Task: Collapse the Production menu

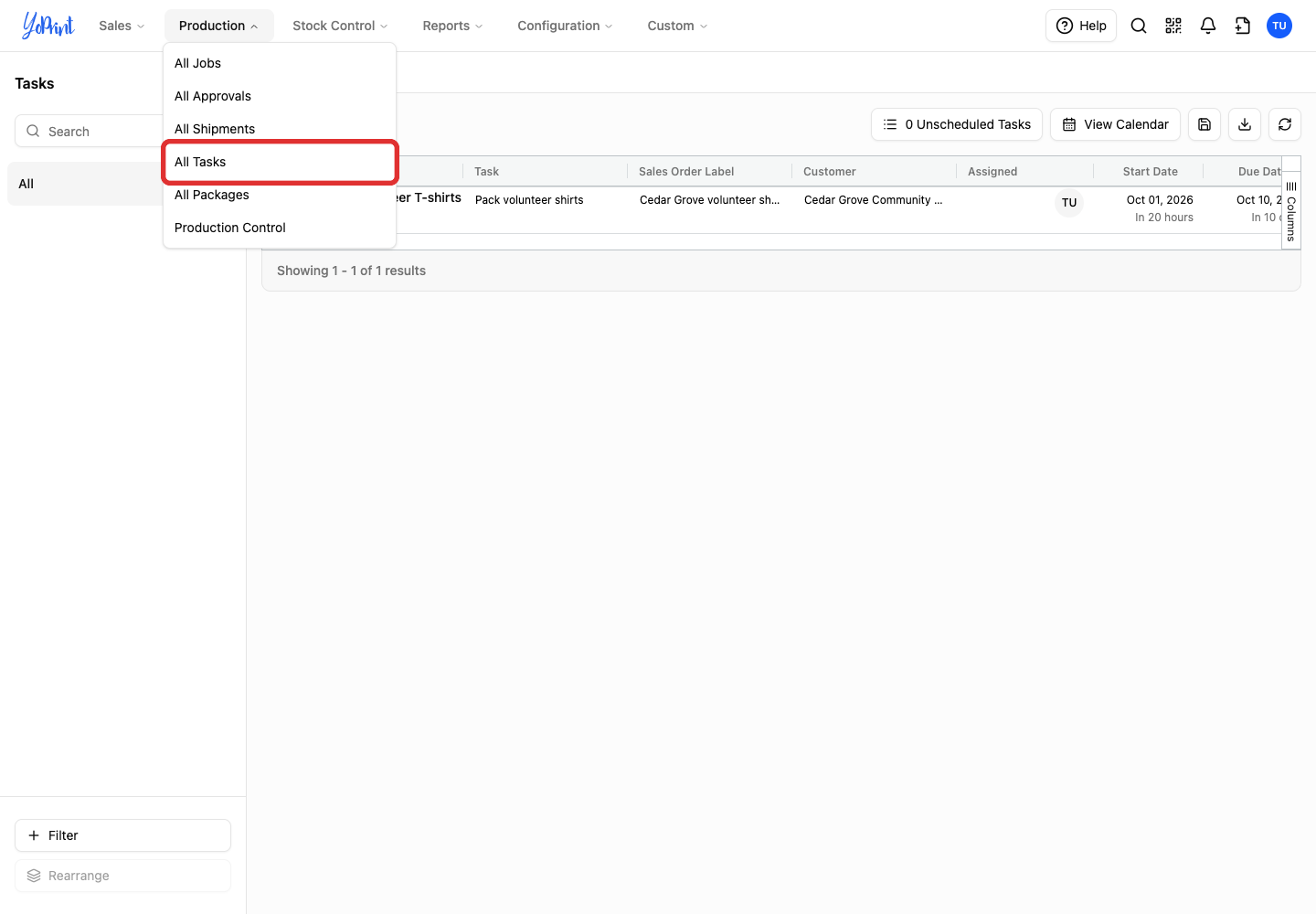Action: [218, 26]
